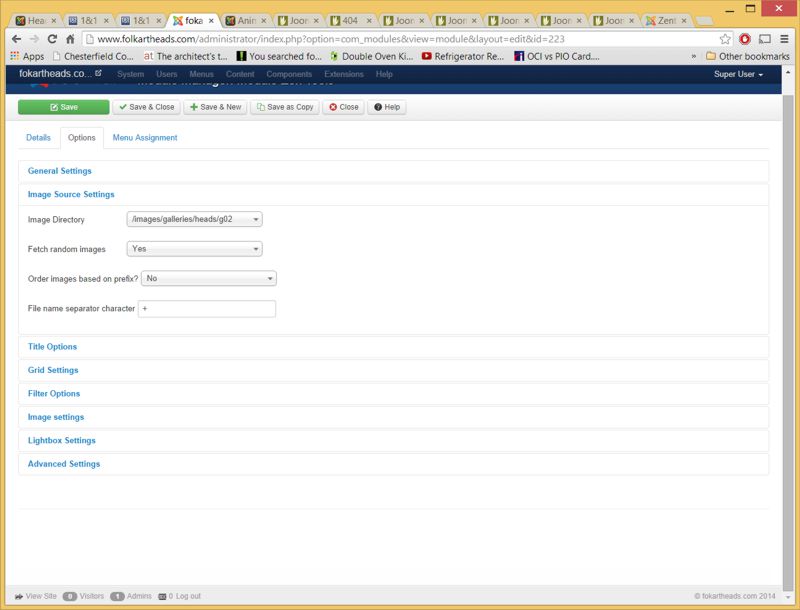Open the Joomla Help menu
The width and height of the screenshot is (800, 610).
tap(384, 74)
